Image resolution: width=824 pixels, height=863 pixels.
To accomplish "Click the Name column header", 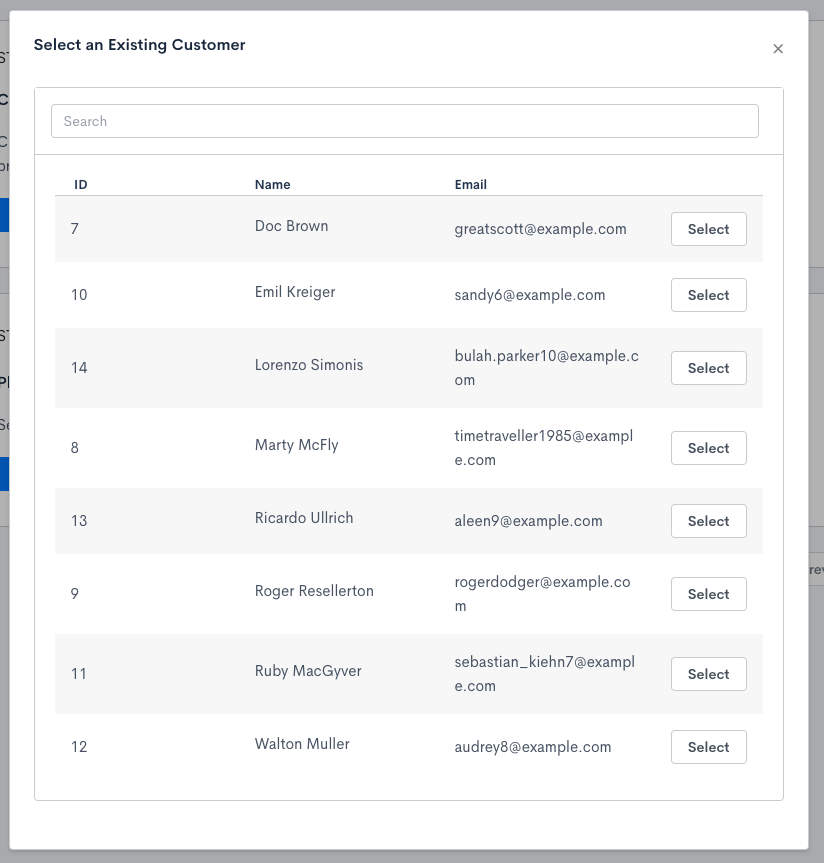I will pos(272,185).
